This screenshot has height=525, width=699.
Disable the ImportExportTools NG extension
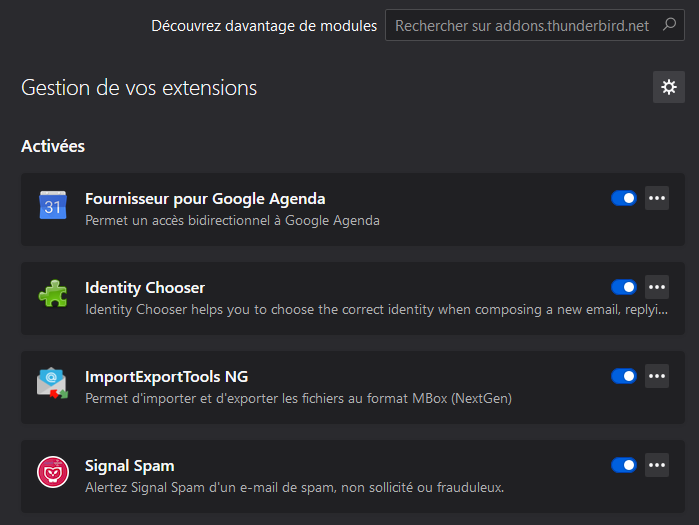pos(624,376)
